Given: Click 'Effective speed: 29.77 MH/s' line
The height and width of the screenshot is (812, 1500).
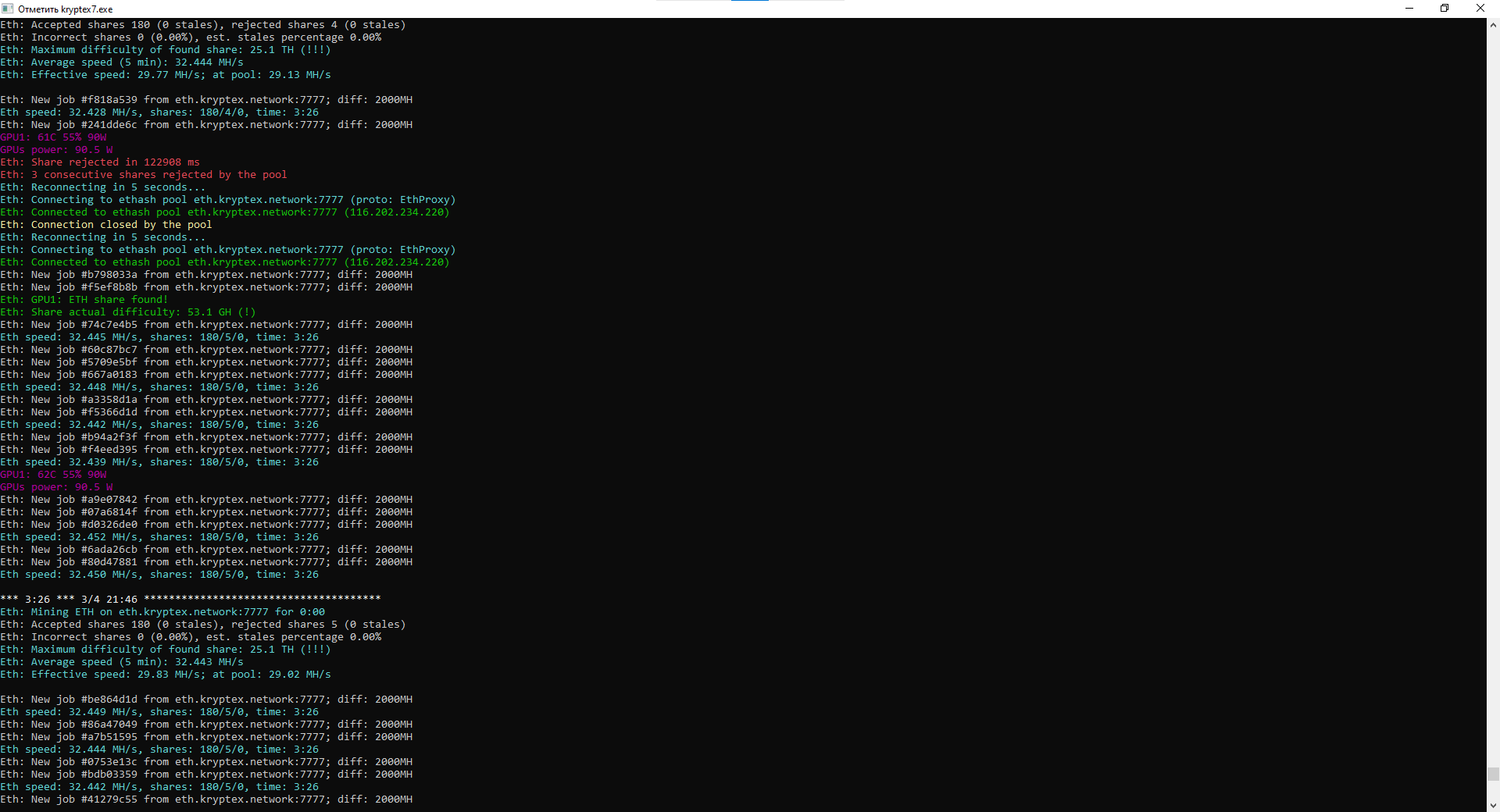Looking at the screenshot, I should click(x=166, y=75).
